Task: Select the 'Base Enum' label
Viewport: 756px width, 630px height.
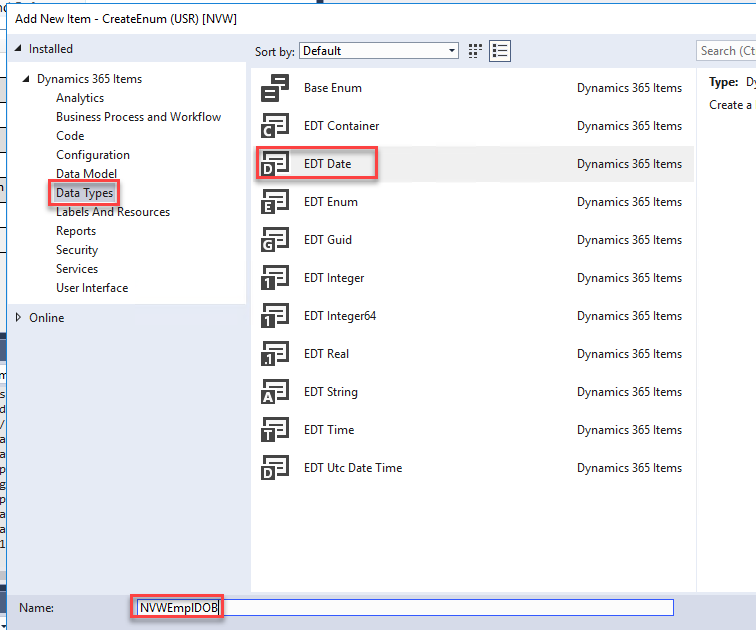Action: tap(333, 88)
